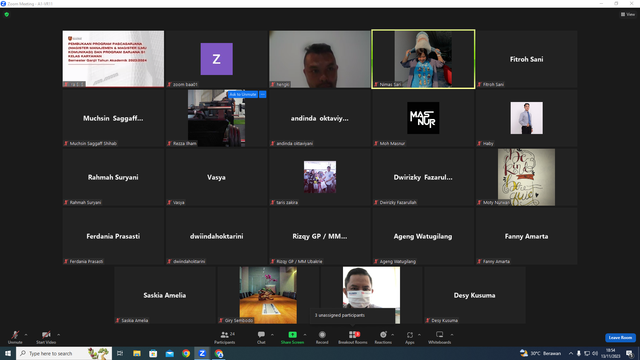640x360 pixels.
Task: Open Whiteboards
Action: [440, 337]
